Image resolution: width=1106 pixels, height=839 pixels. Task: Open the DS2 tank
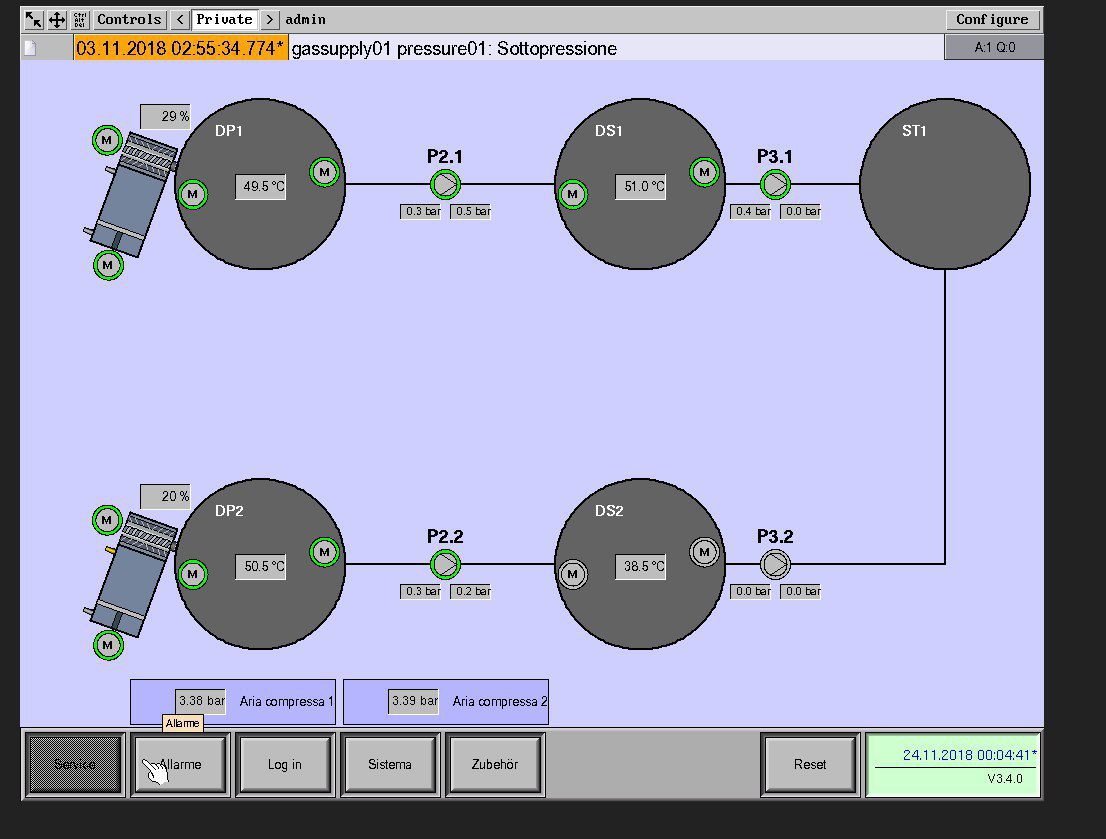[640, 564]
